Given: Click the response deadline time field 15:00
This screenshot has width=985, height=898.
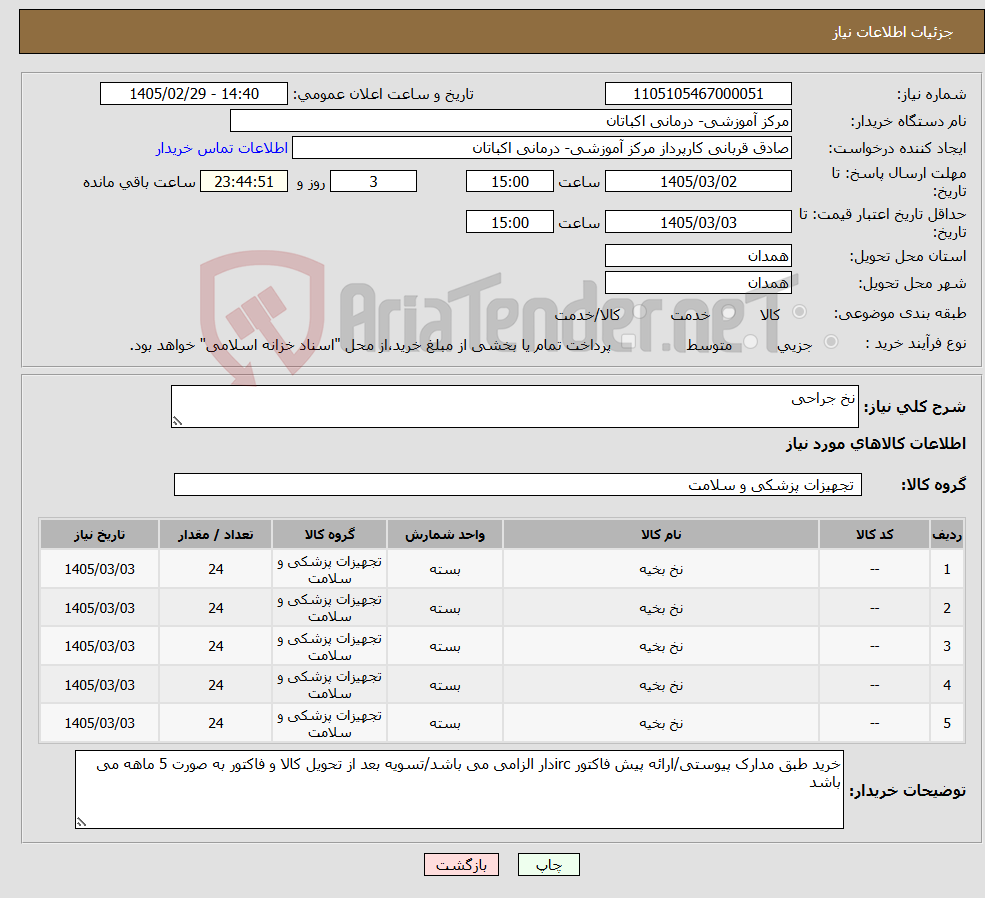Looking at the screenshot, I should tap(509, 181).
